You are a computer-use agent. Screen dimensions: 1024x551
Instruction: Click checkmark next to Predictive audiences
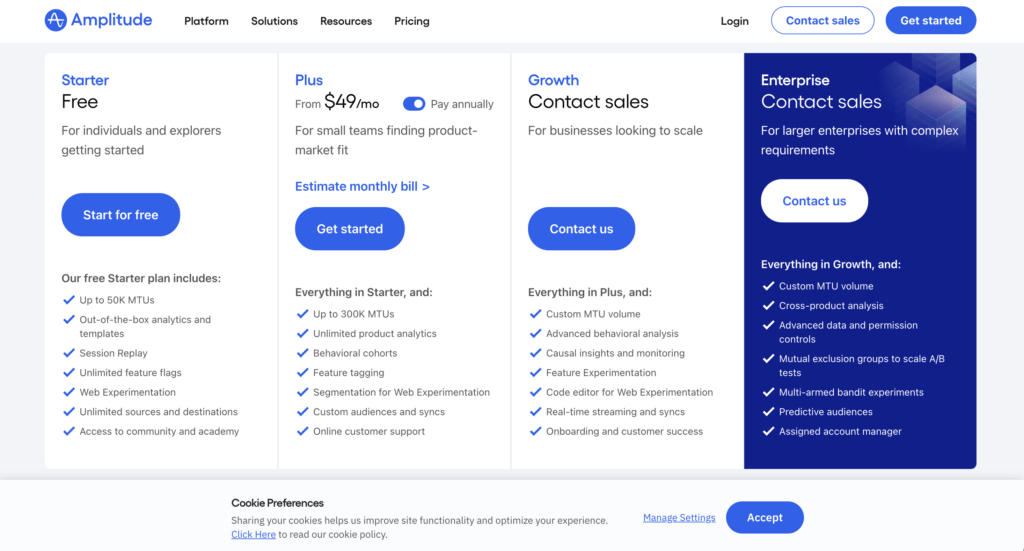(x=769, y=411)
